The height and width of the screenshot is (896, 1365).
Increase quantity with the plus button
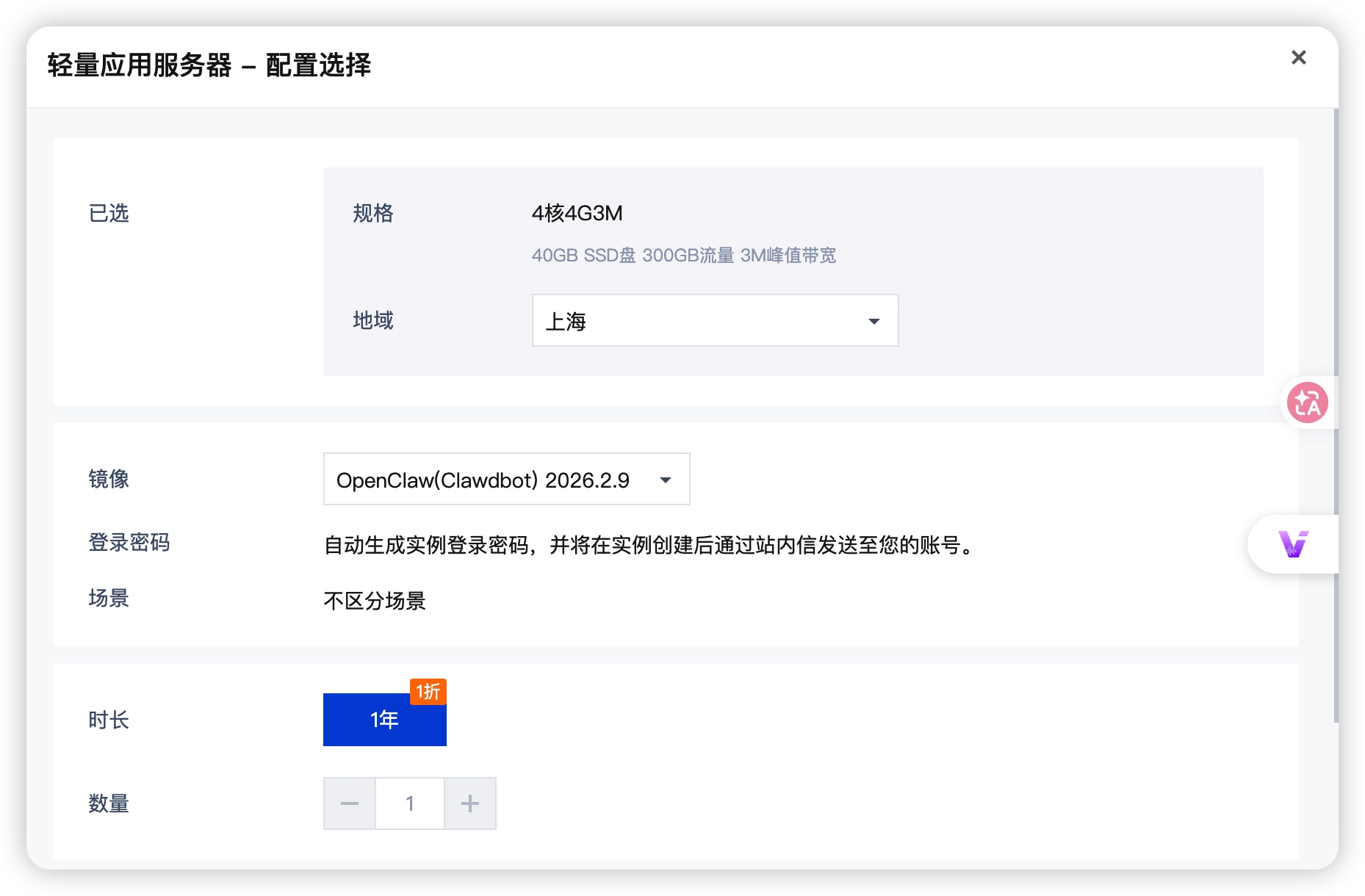(470, 803)
